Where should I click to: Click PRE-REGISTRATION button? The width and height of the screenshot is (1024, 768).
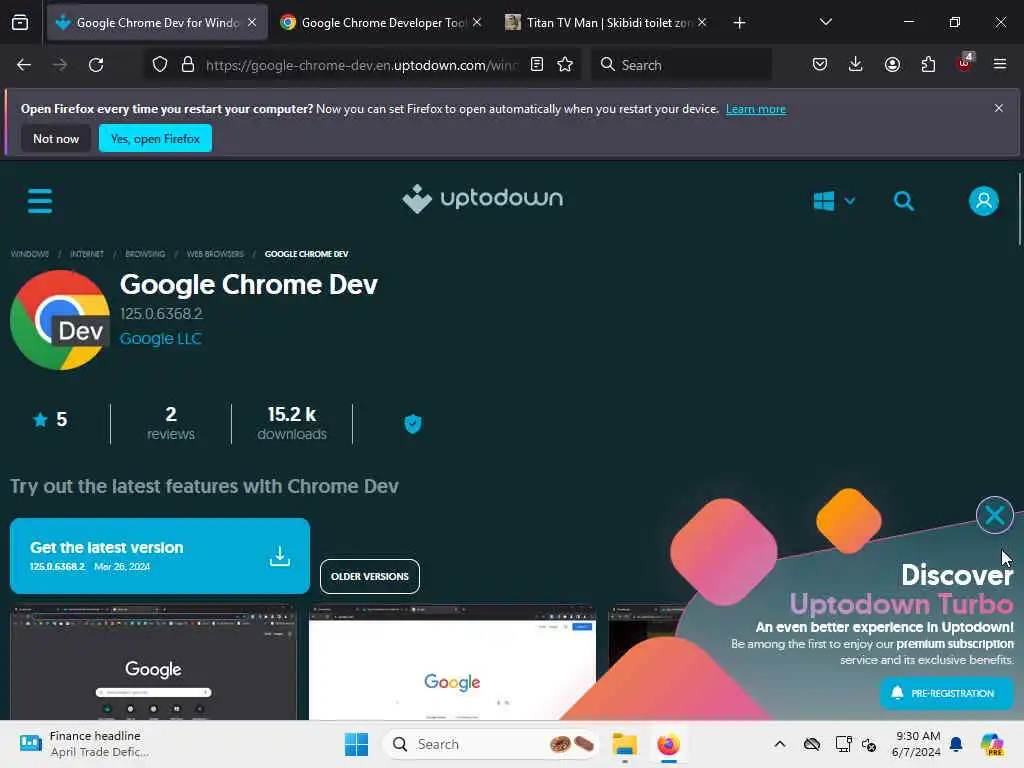pyautogui.click(x=946, y=694)
